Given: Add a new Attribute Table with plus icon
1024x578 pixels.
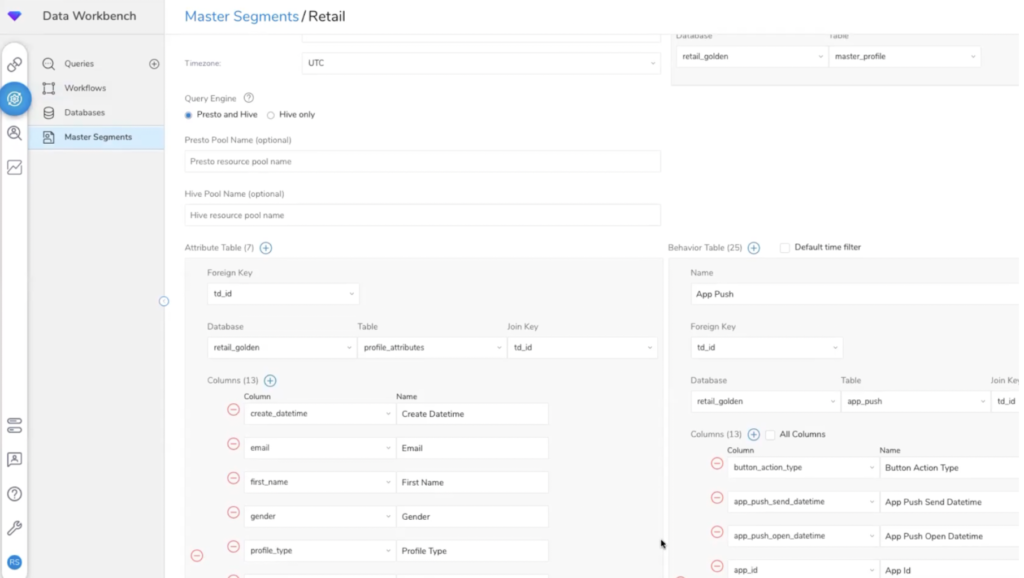Looking at the screenshot, I should coord(266,248).
